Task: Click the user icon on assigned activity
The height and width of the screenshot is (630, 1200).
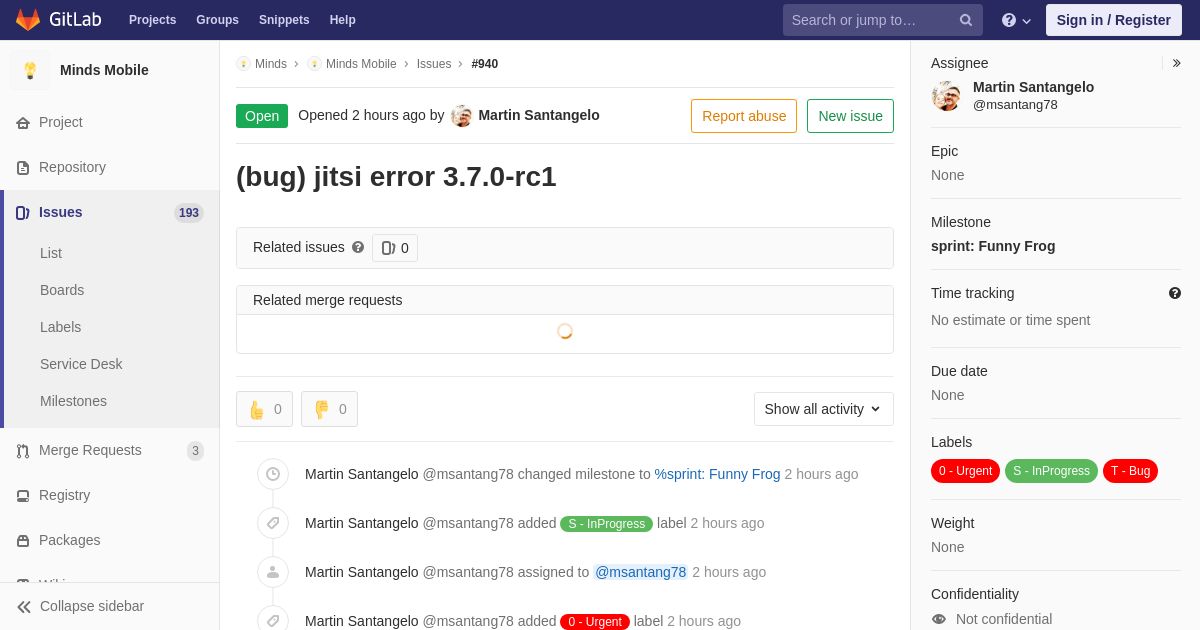Action: [273, 572]
